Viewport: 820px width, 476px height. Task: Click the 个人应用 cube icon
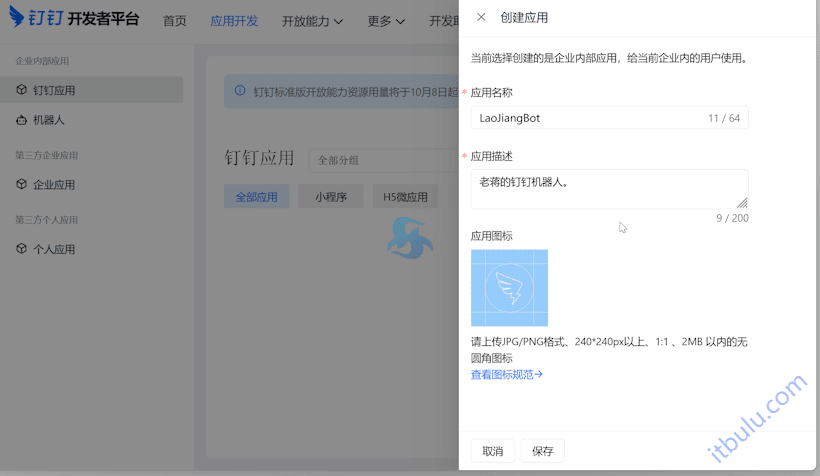(21, 248)
